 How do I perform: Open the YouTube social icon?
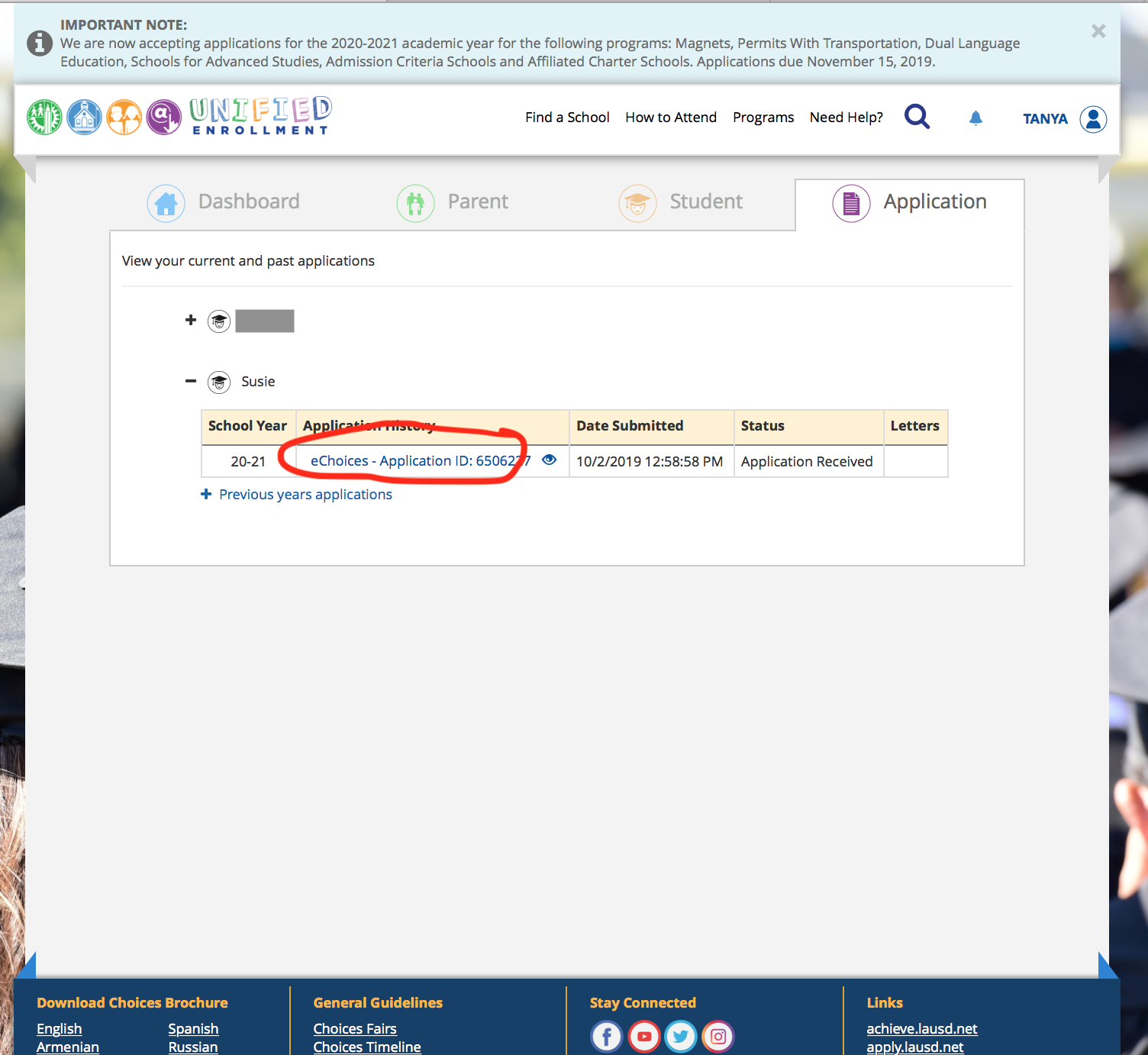644,1037
